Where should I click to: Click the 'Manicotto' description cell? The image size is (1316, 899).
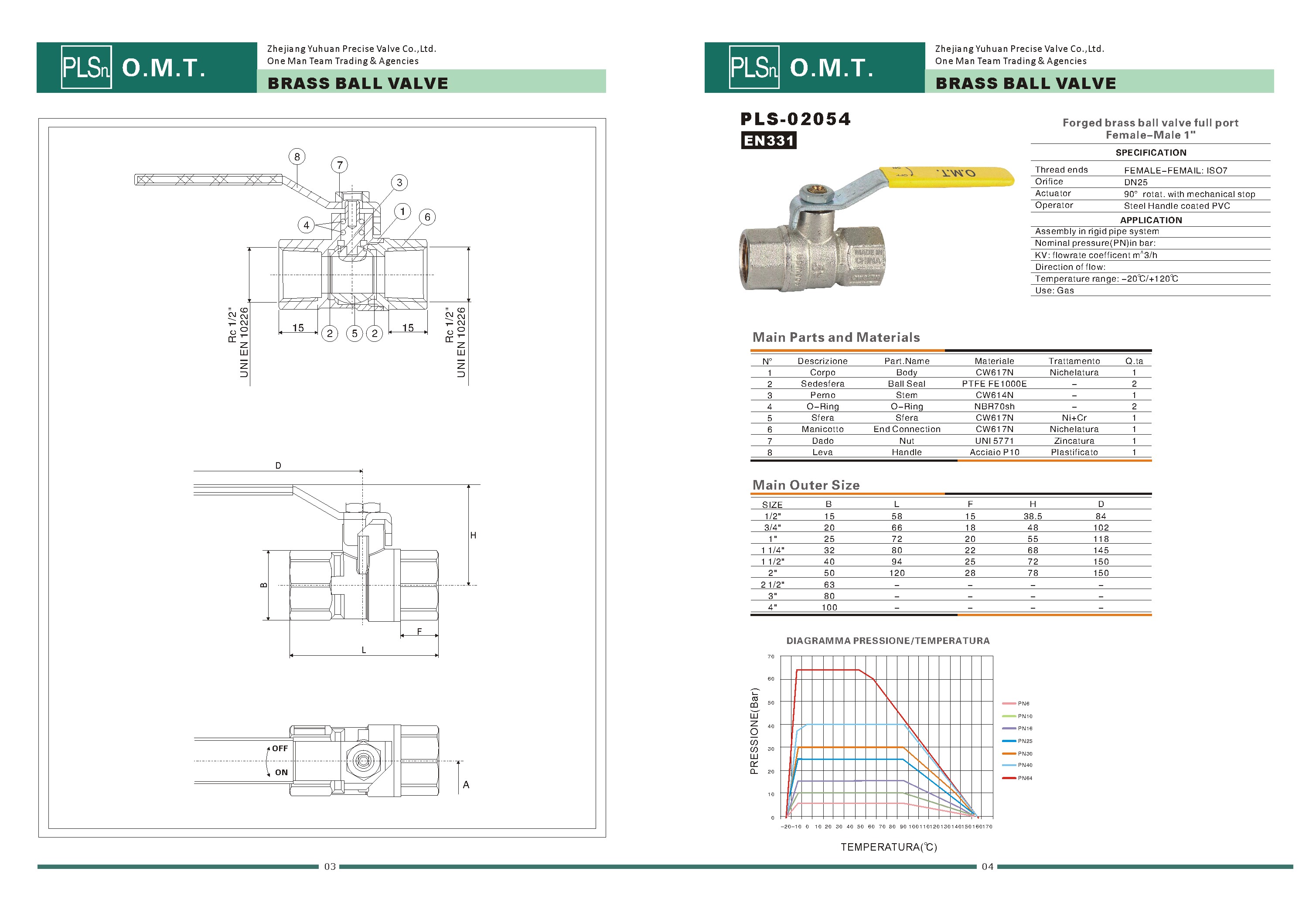[x=822, y=429]
